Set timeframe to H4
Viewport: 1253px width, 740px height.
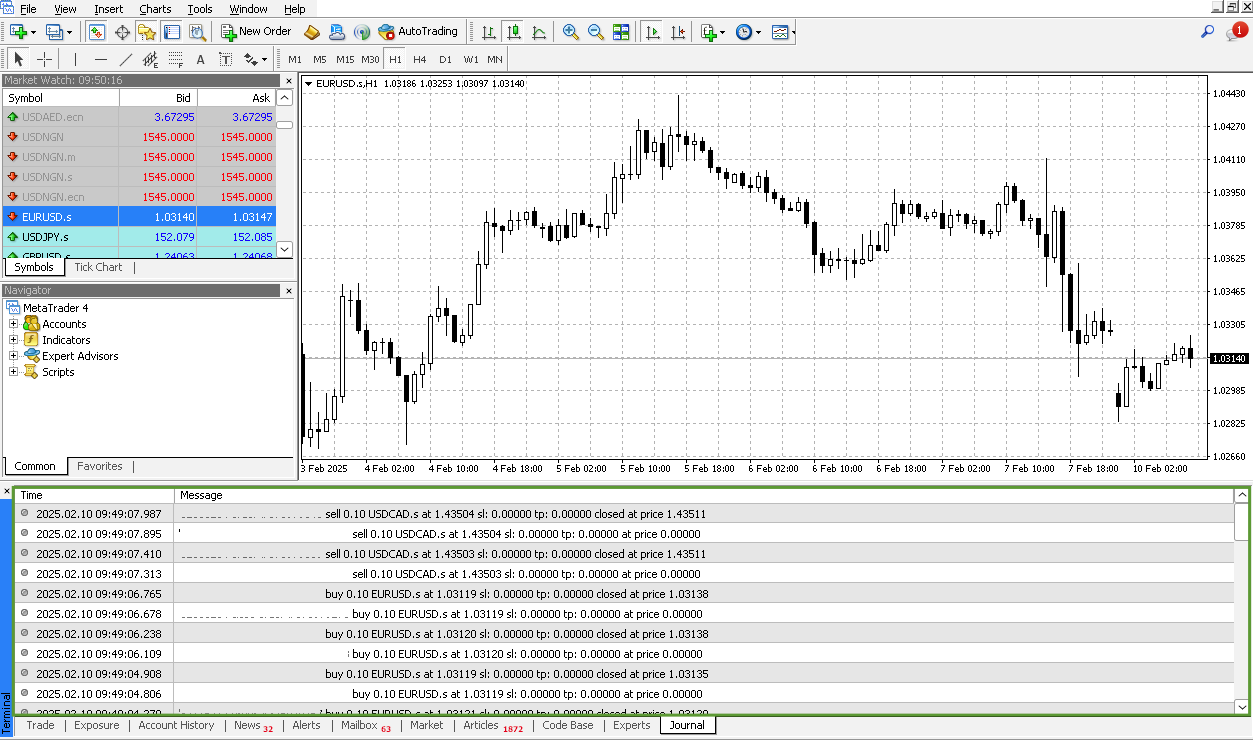(x=420, y=59)
